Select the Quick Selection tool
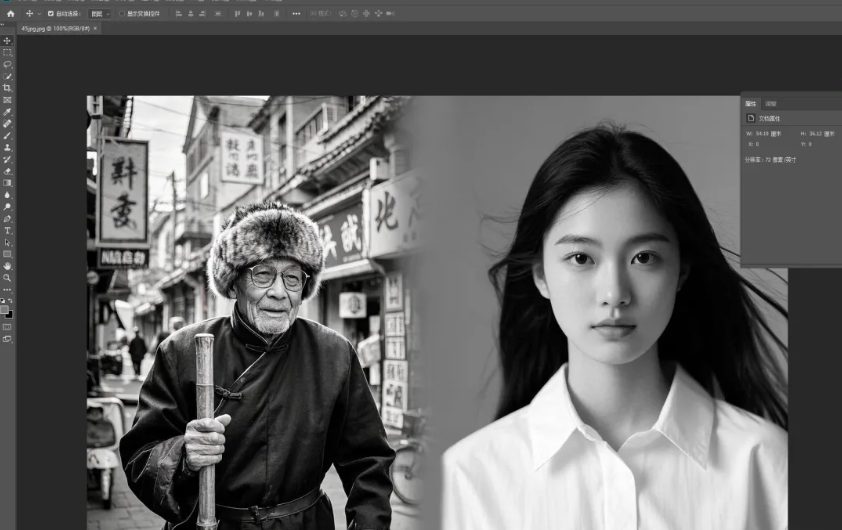The image size is (842, 530). click(7, 76)
